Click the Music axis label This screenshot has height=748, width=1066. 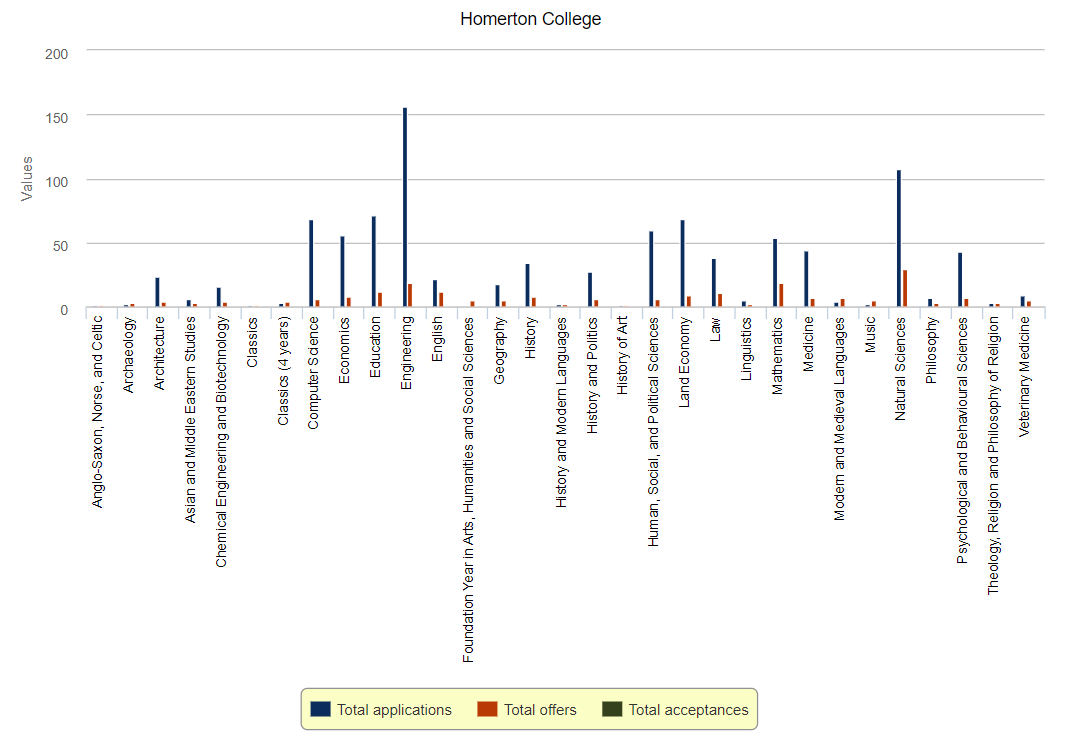870,335
